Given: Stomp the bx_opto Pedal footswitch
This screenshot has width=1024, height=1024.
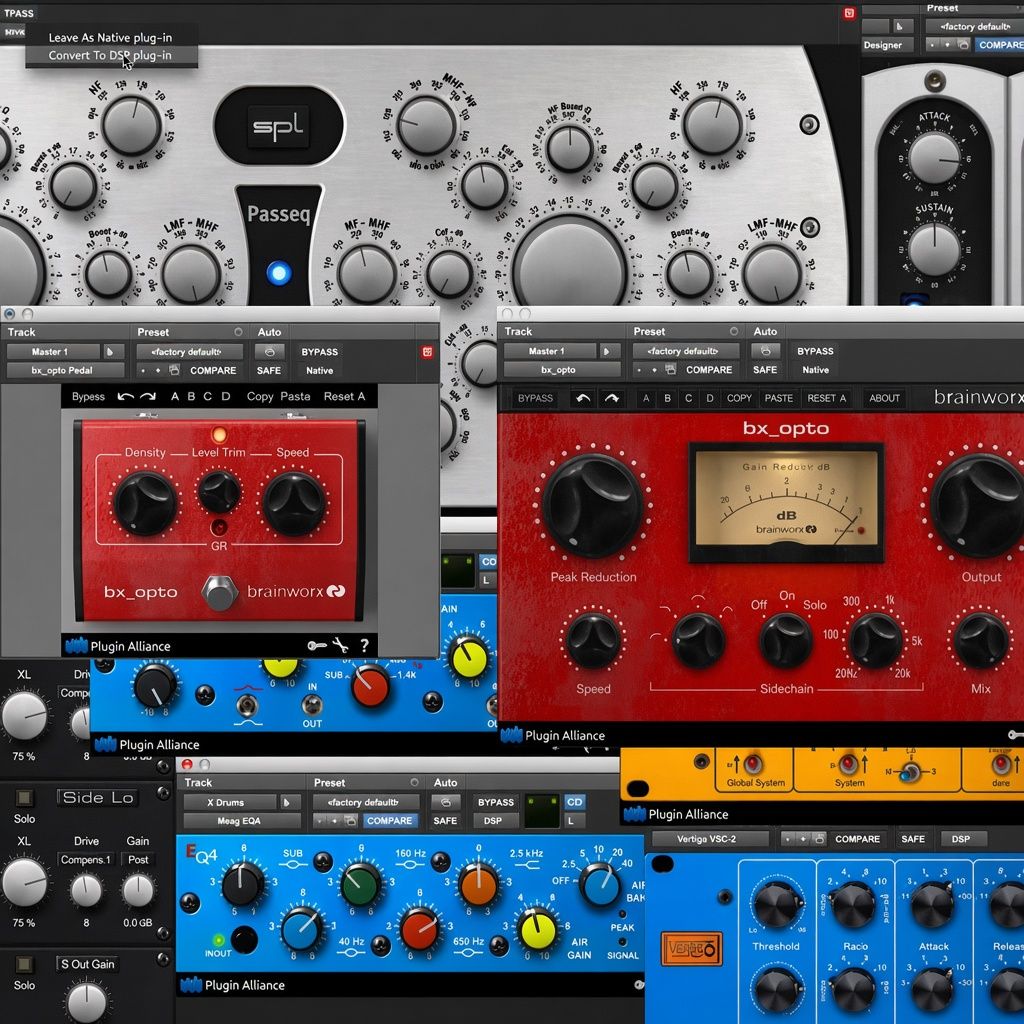Looking at the screenshot, I should tap(219, 592).
